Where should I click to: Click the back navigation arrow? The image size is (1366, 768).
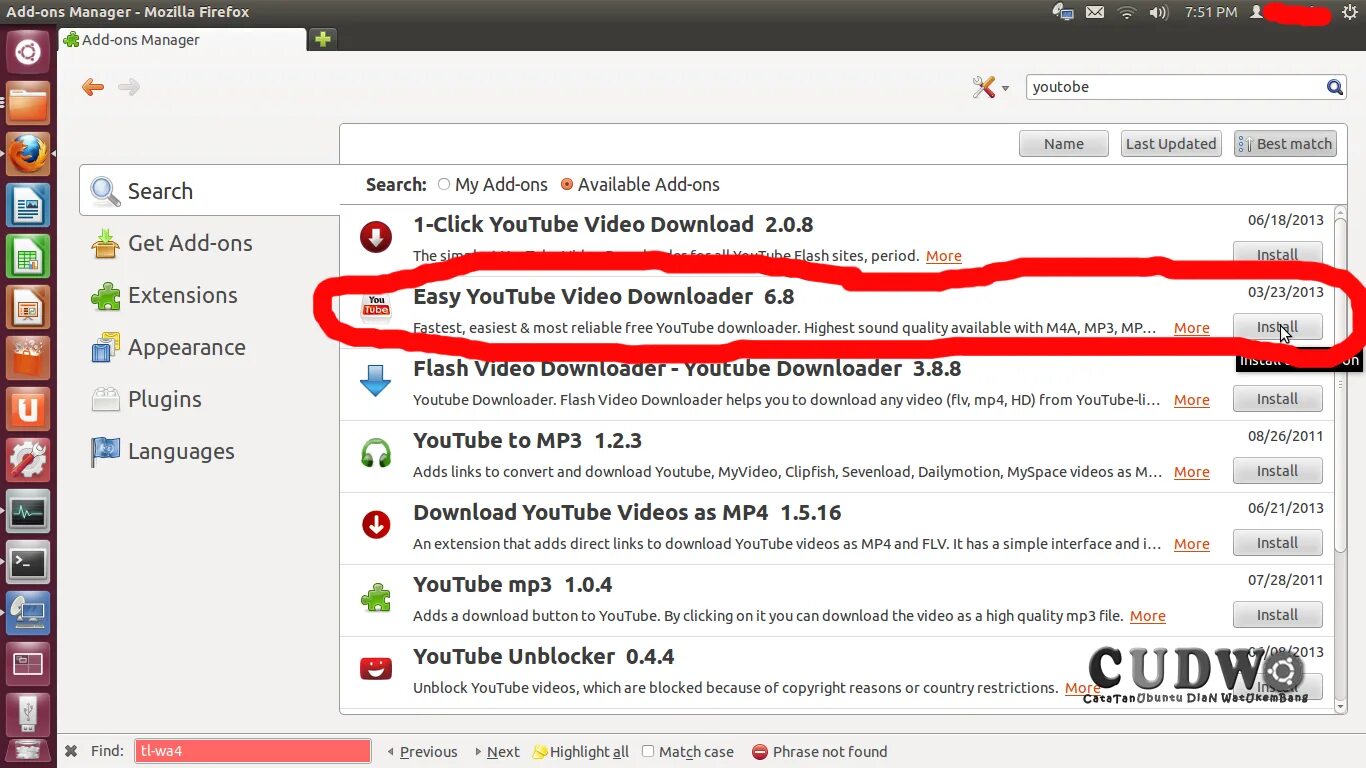coord(92,87)
